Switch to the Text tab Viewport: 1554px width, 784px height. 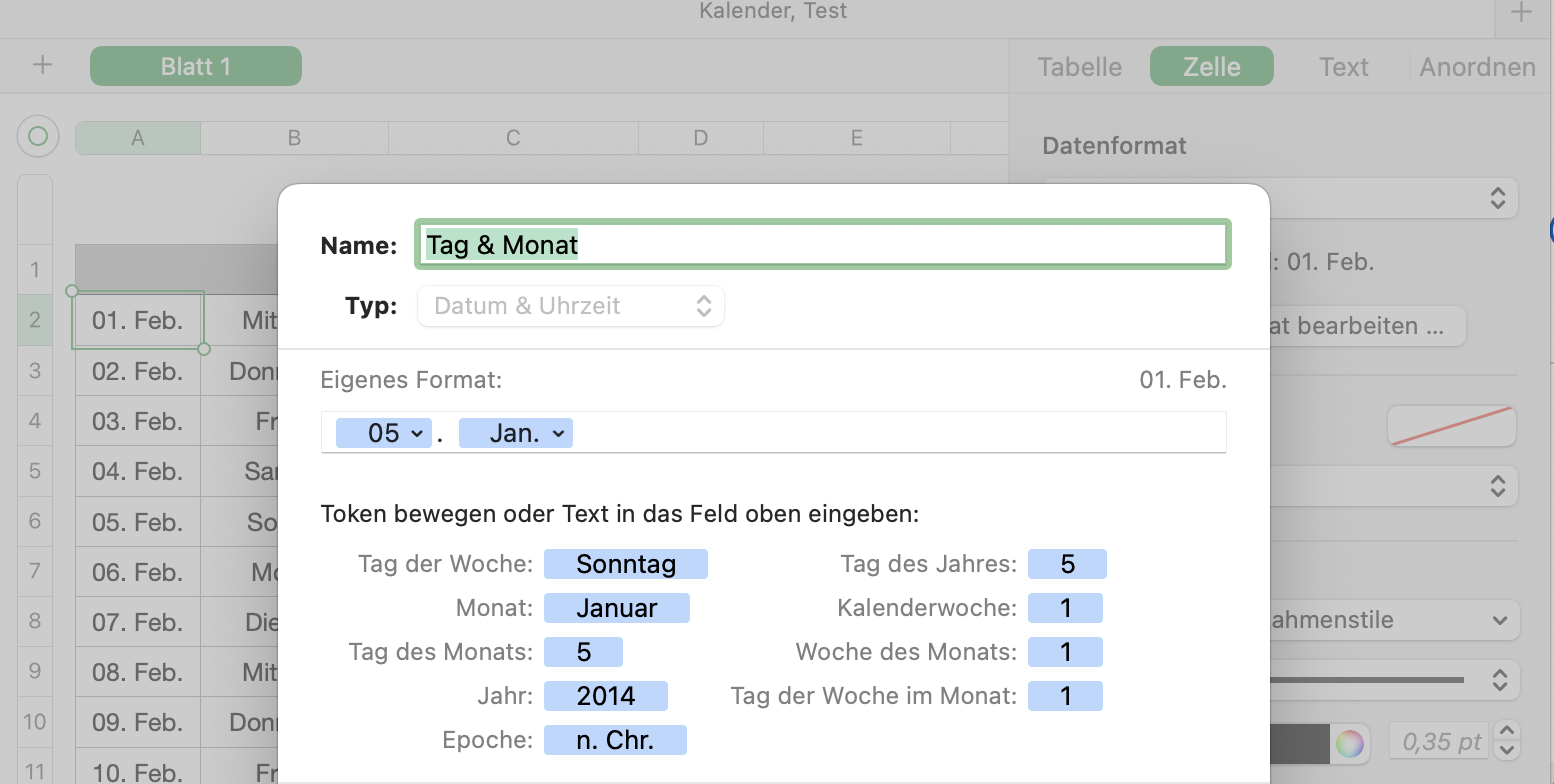[x=1343, y=67]
